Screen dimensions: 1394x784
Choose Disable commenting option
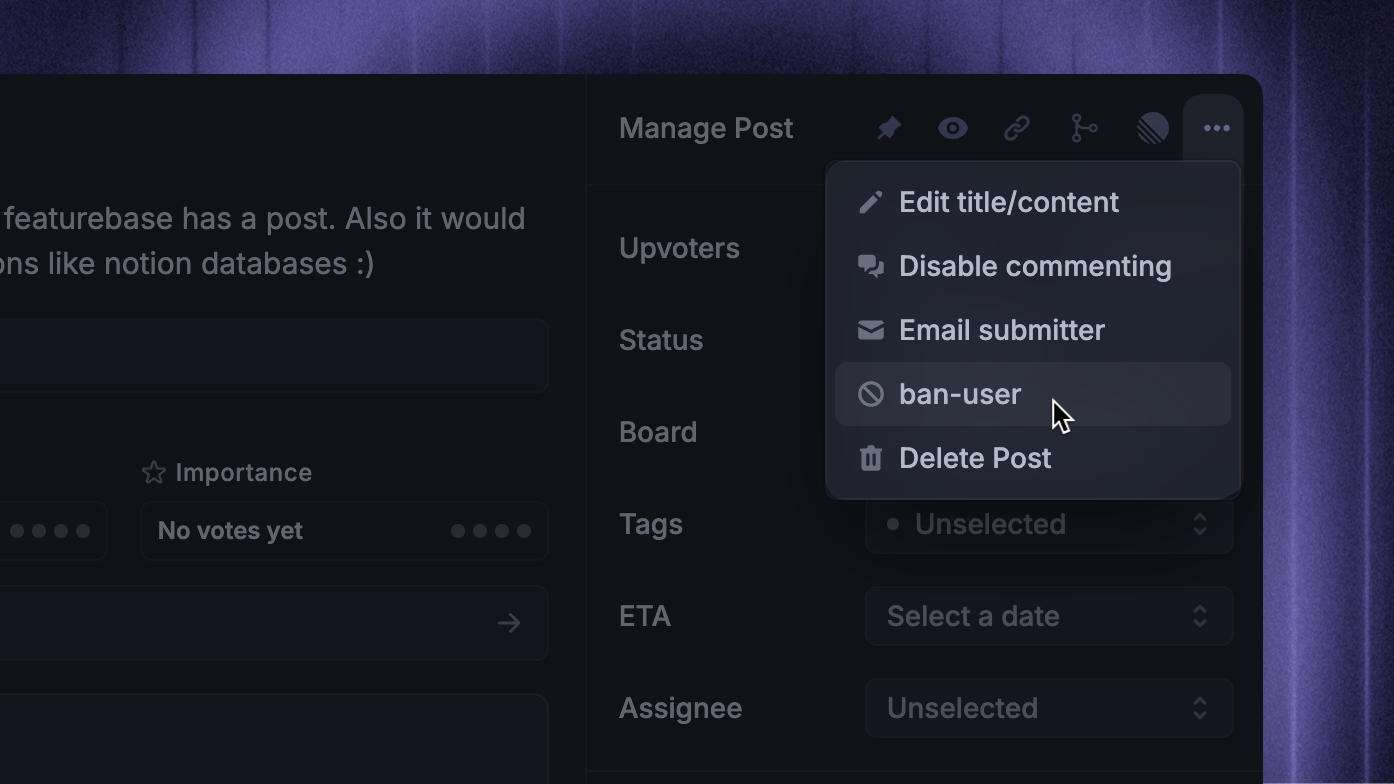click(1033, 266)
